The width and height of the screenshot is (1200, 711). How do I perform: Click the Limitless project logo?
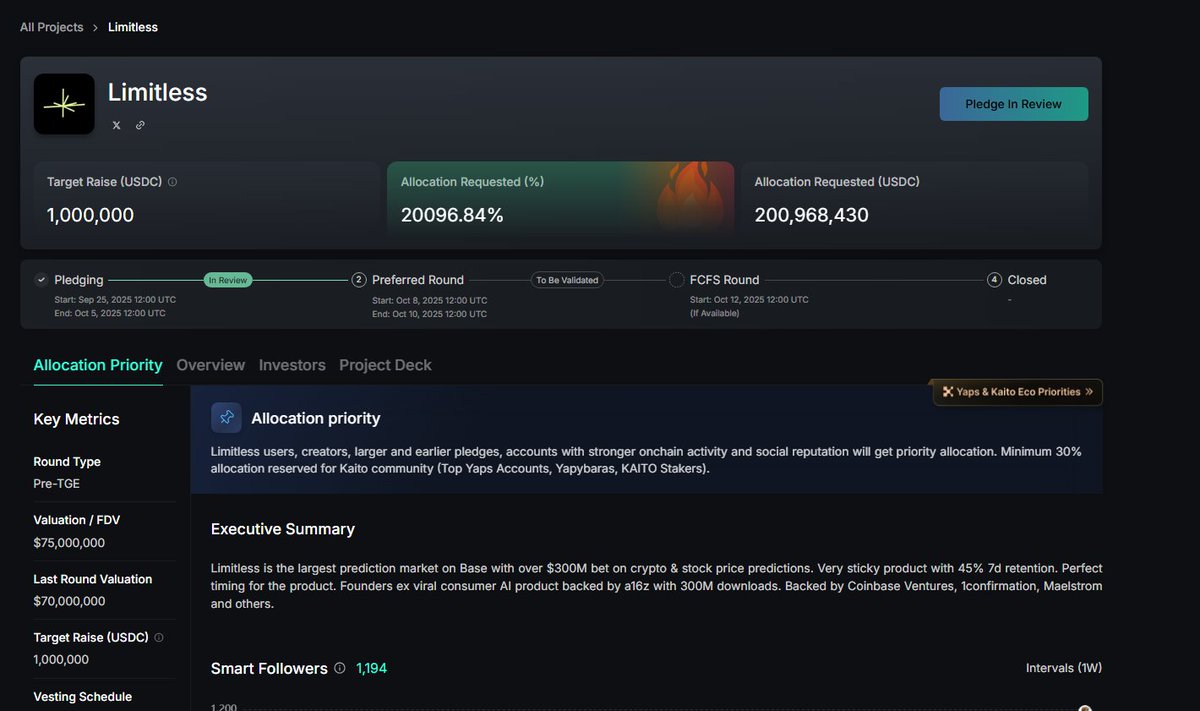pyautogui.click(x=64, y=104)
